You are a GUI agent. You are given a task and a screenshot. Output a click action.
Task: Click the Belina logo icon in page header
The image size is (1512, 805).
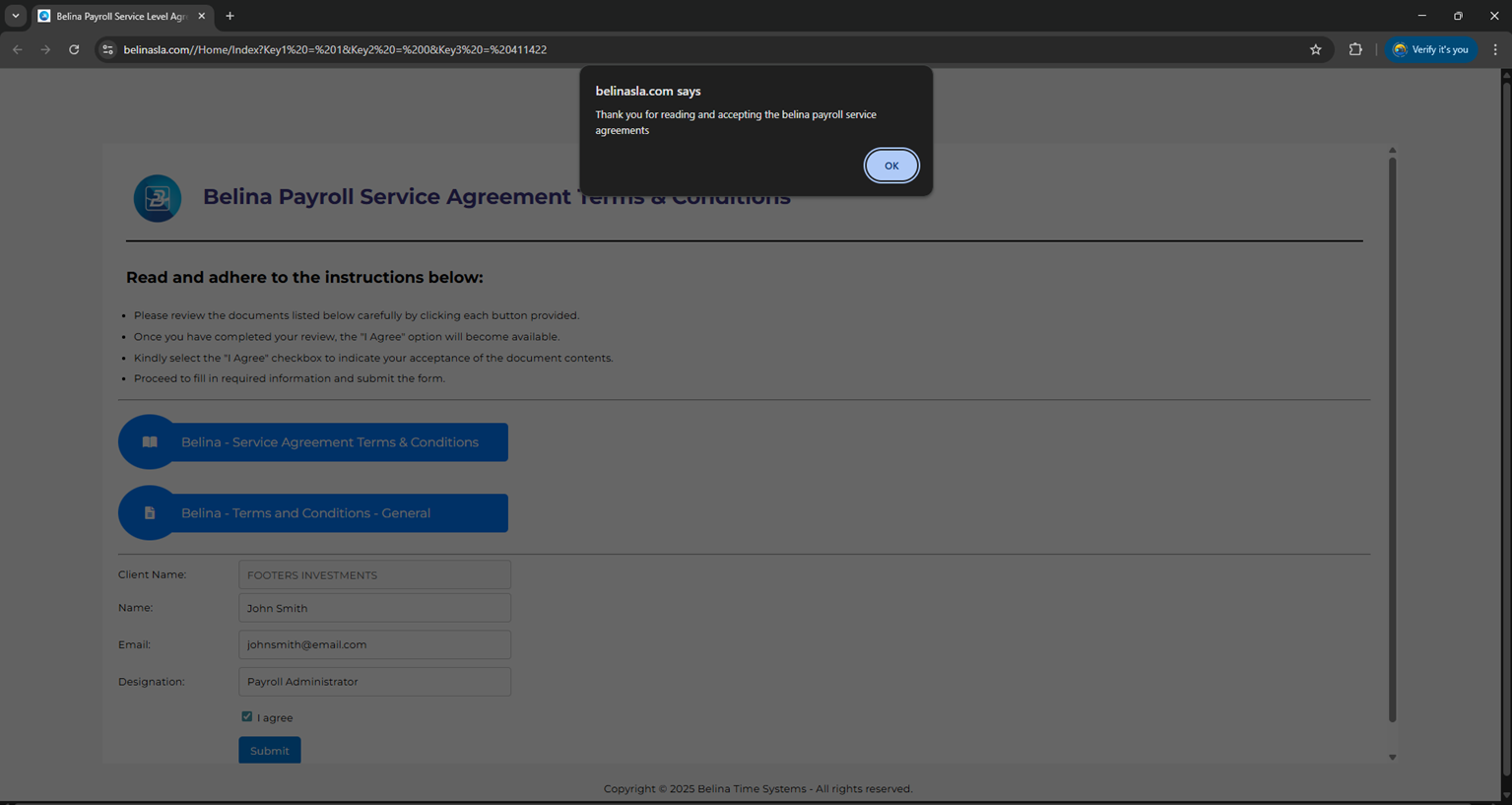158,198
